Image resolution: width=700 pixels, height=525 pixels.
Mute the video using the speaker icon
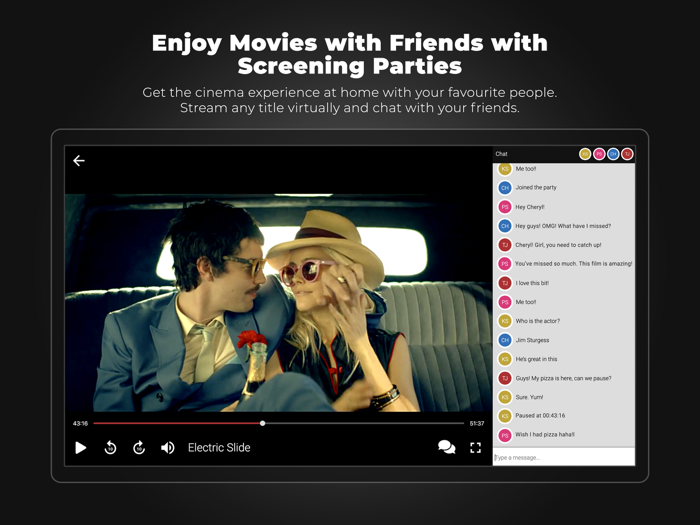(168, 447)
